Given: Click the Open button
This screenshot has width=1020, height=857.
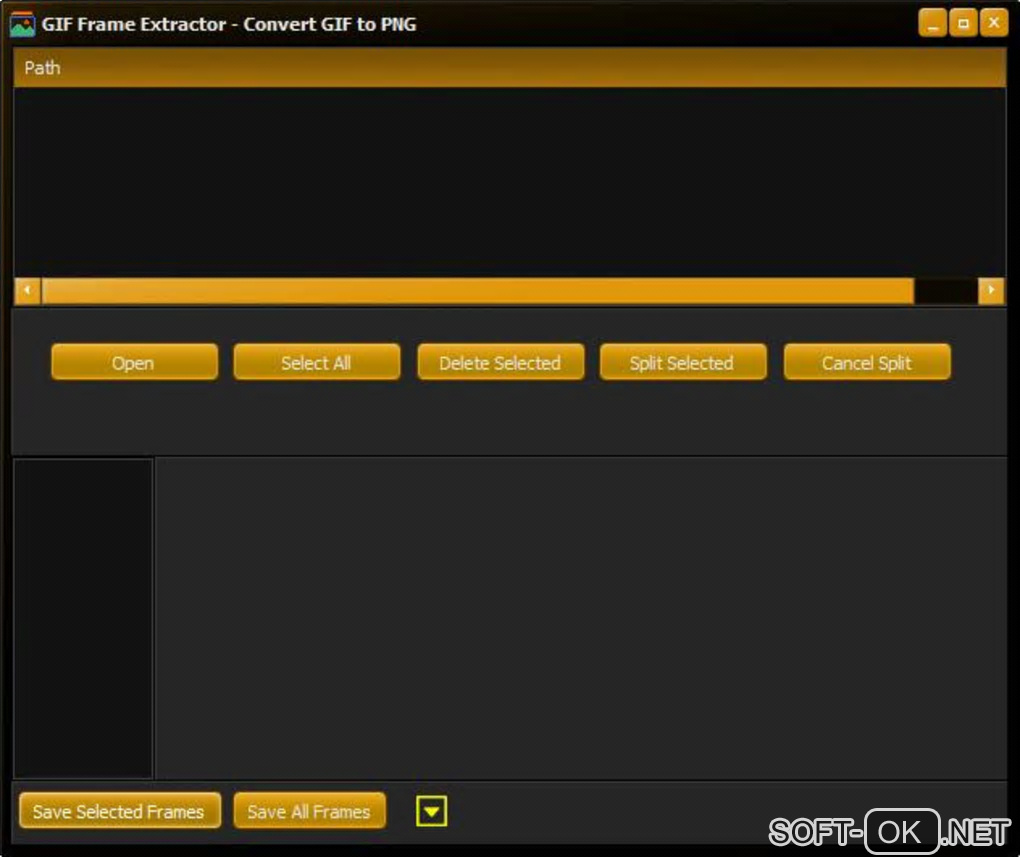Looking at the screenshot, I should coord(134,362).
